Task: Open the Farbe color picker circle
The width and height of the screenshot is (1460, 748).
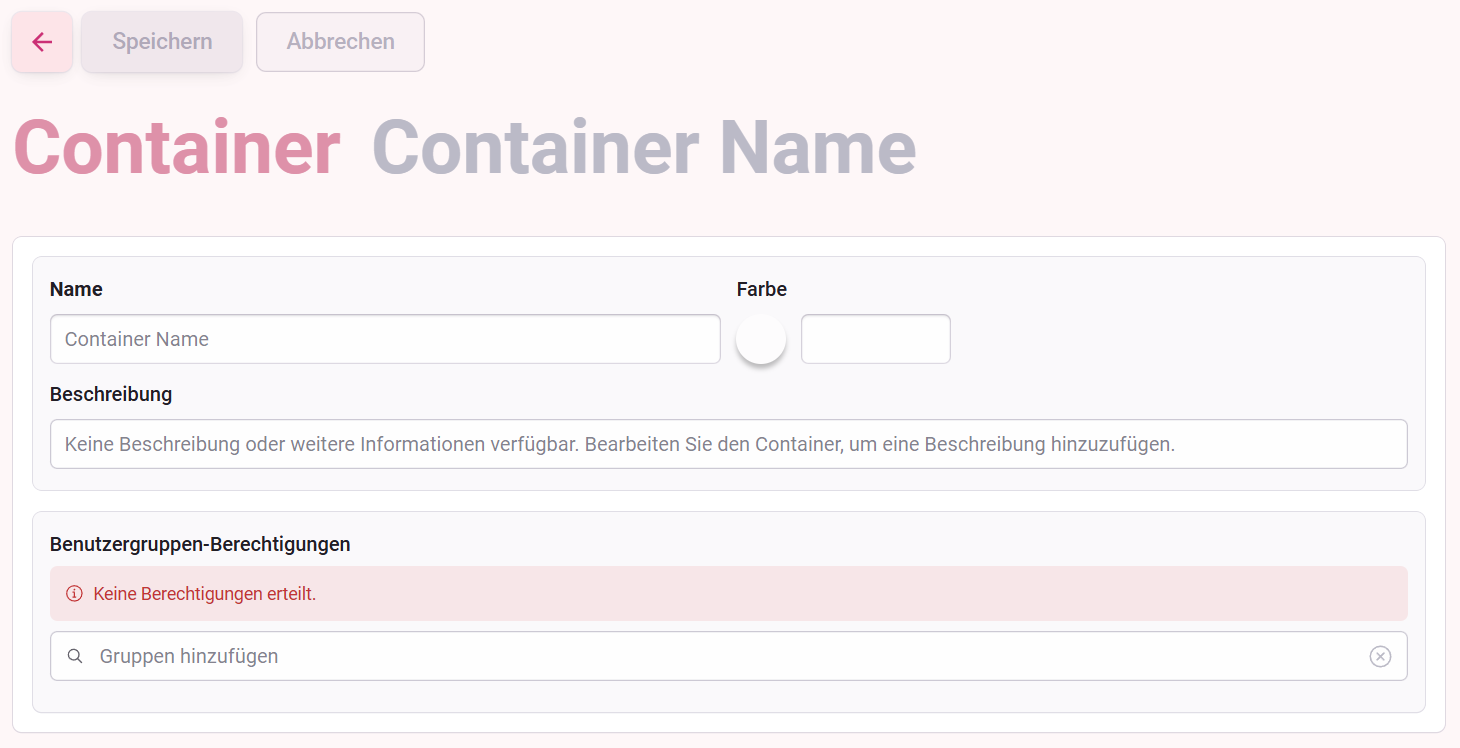Action: pos(761,339)
